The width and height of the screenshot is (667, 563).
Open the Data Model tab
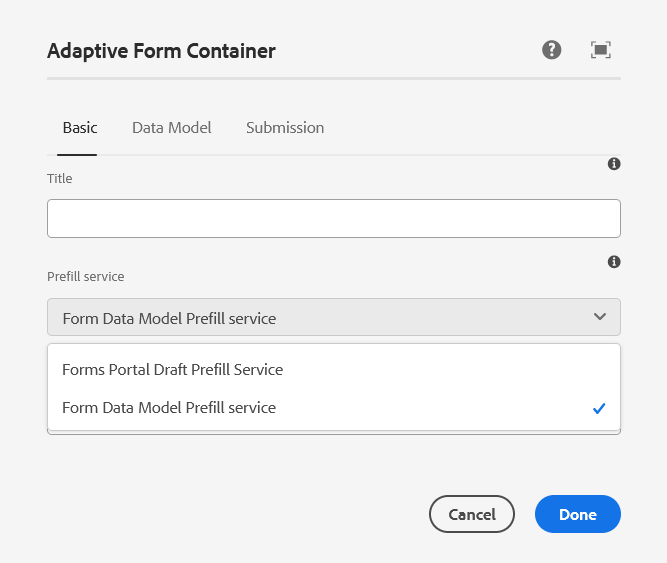point(171,128)
